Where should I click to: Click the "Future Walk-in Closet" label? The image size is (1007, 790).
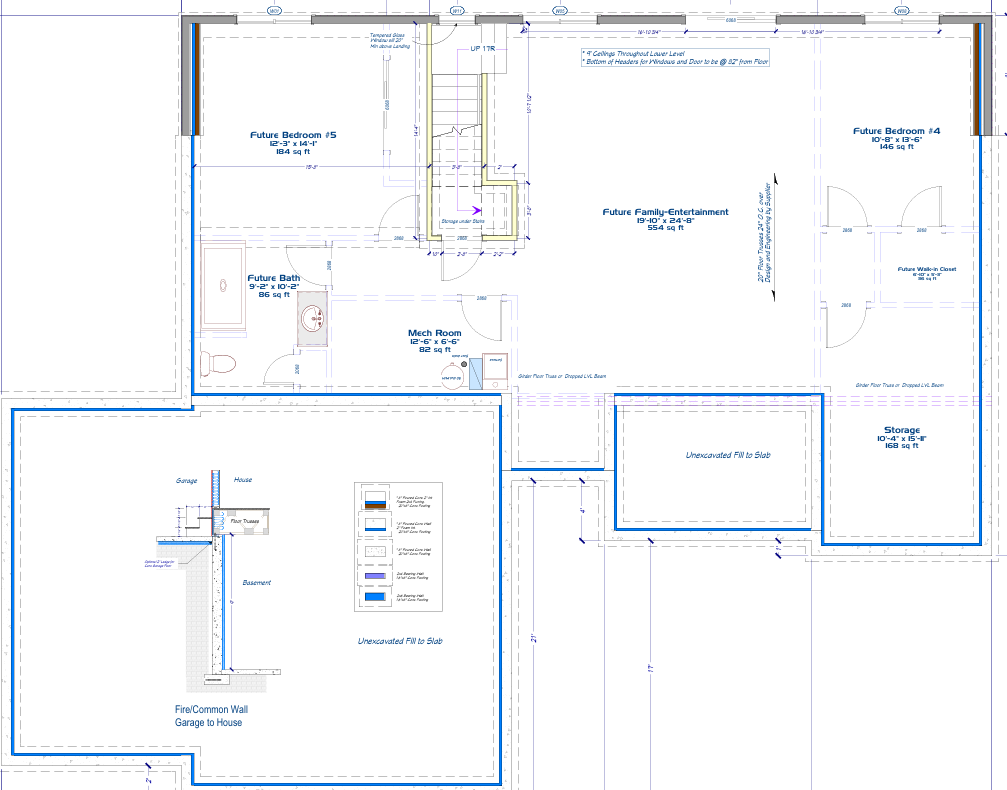[927, 269]
